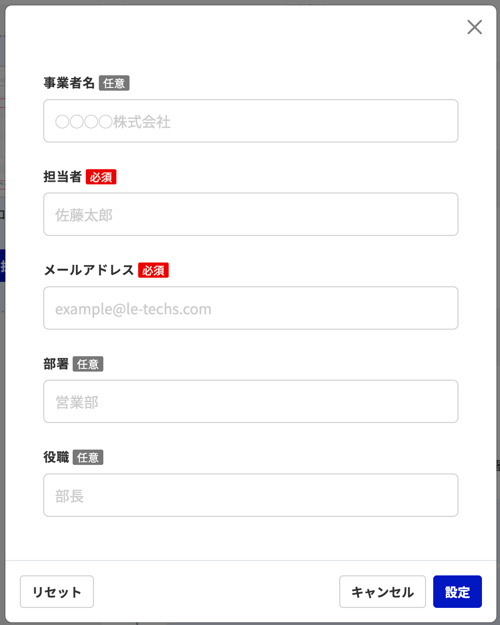Screen dimensions: 500x625
Task: Close the dialog with the X icon
Action: coord(474,27)
